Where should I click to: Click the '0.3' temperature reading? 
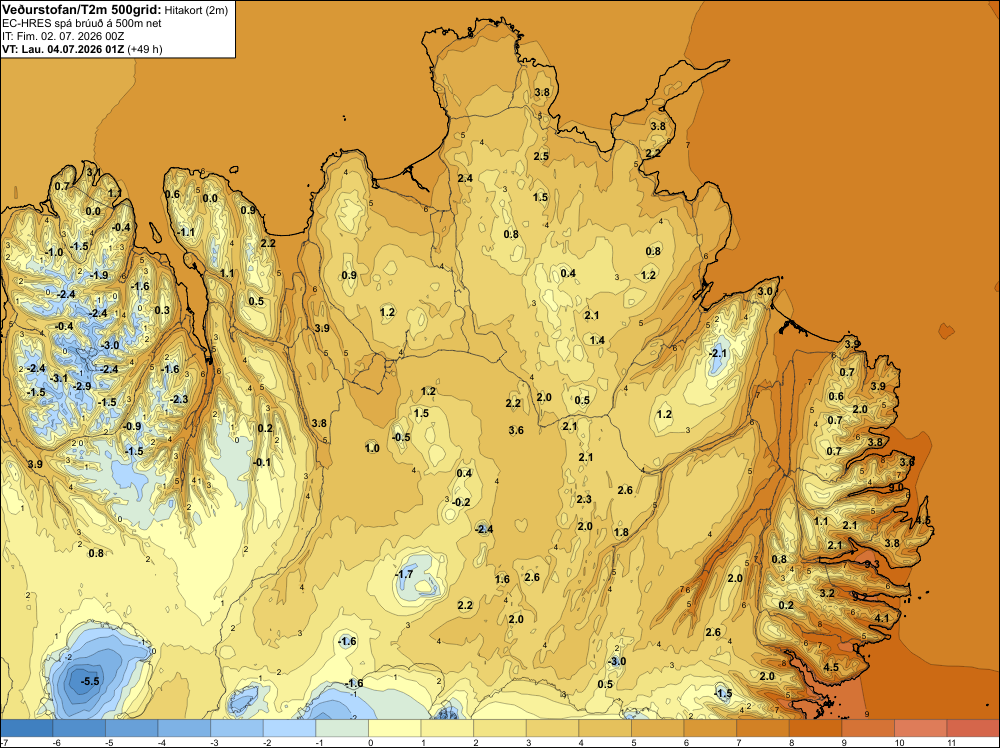pyautogui.click(x=162, y=310)
